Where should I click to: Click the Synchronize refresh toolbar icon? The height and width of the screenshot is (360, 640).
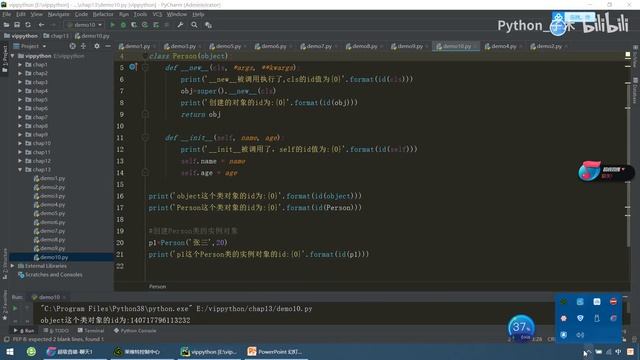[28, 25]
